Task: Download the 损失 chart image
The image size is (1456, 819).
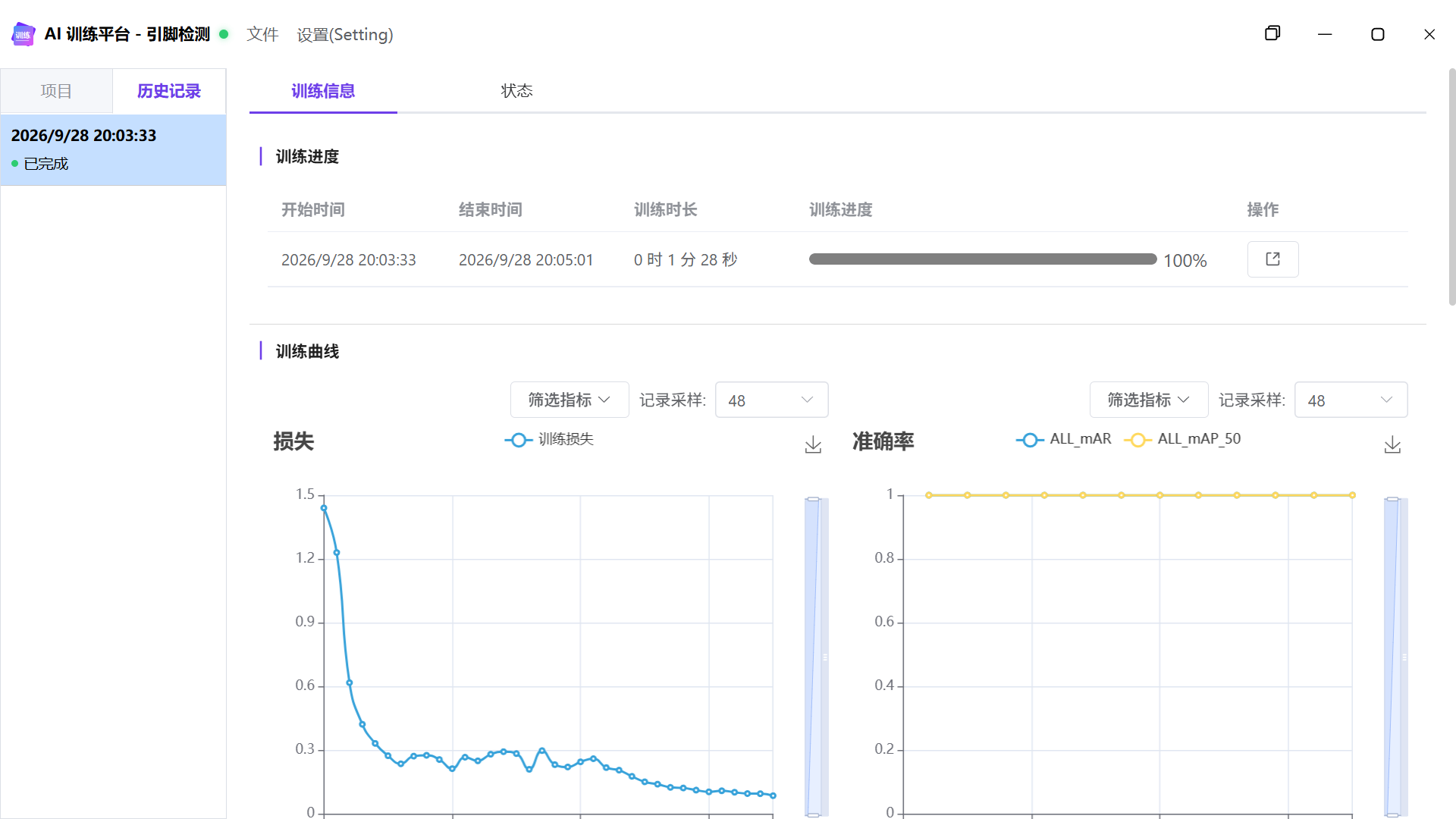Action: click(813, 444)
